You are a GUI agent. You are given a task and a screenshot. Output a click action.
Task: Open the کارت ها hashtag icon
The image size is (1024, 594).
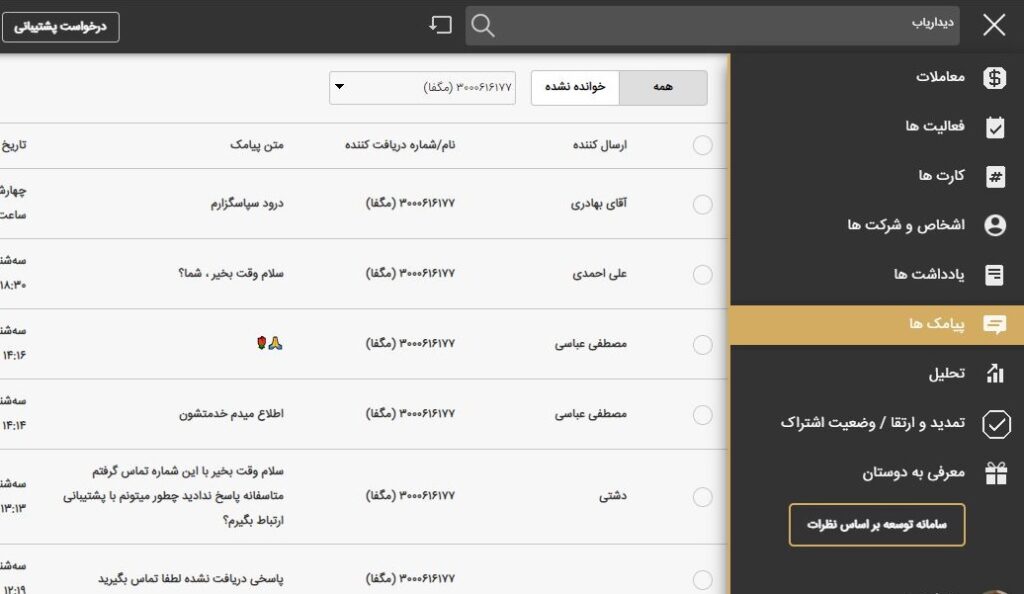(x=995, y=176)
